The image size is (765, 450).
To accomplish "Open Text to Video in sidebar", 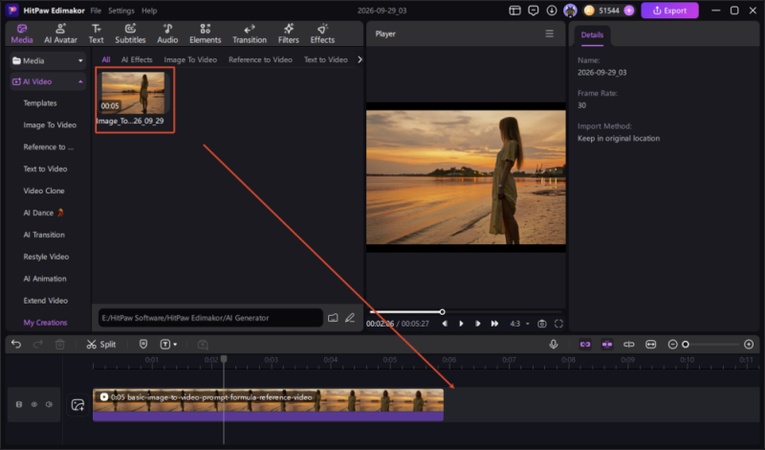I will (45, 169).
